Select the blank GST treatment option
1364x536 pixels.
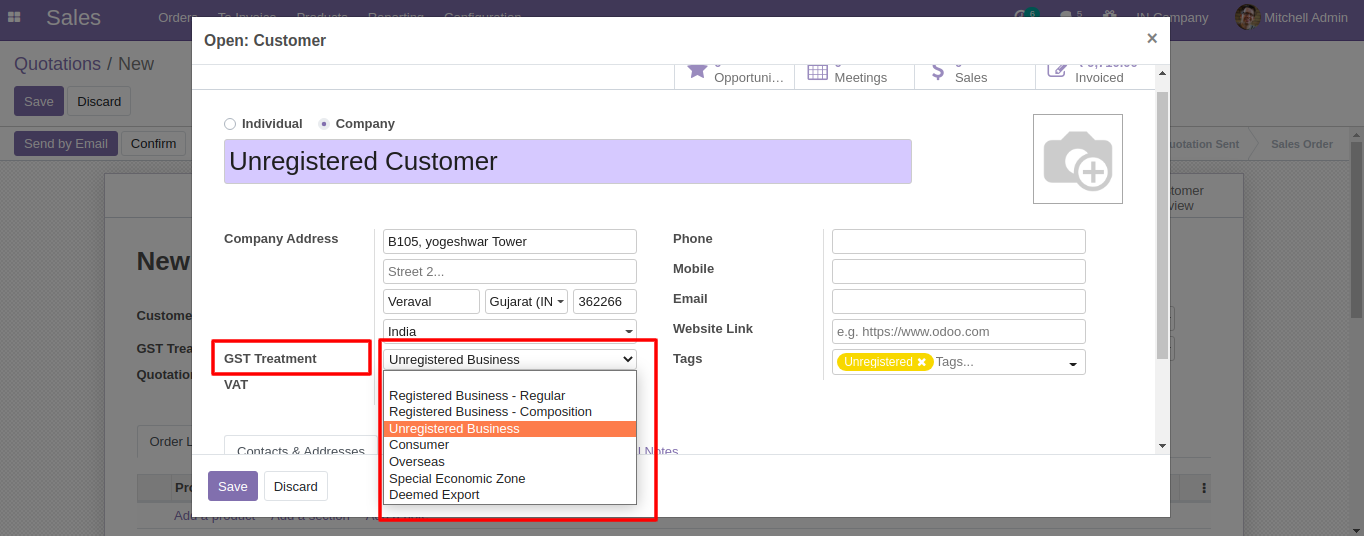[x=510, y=380]
